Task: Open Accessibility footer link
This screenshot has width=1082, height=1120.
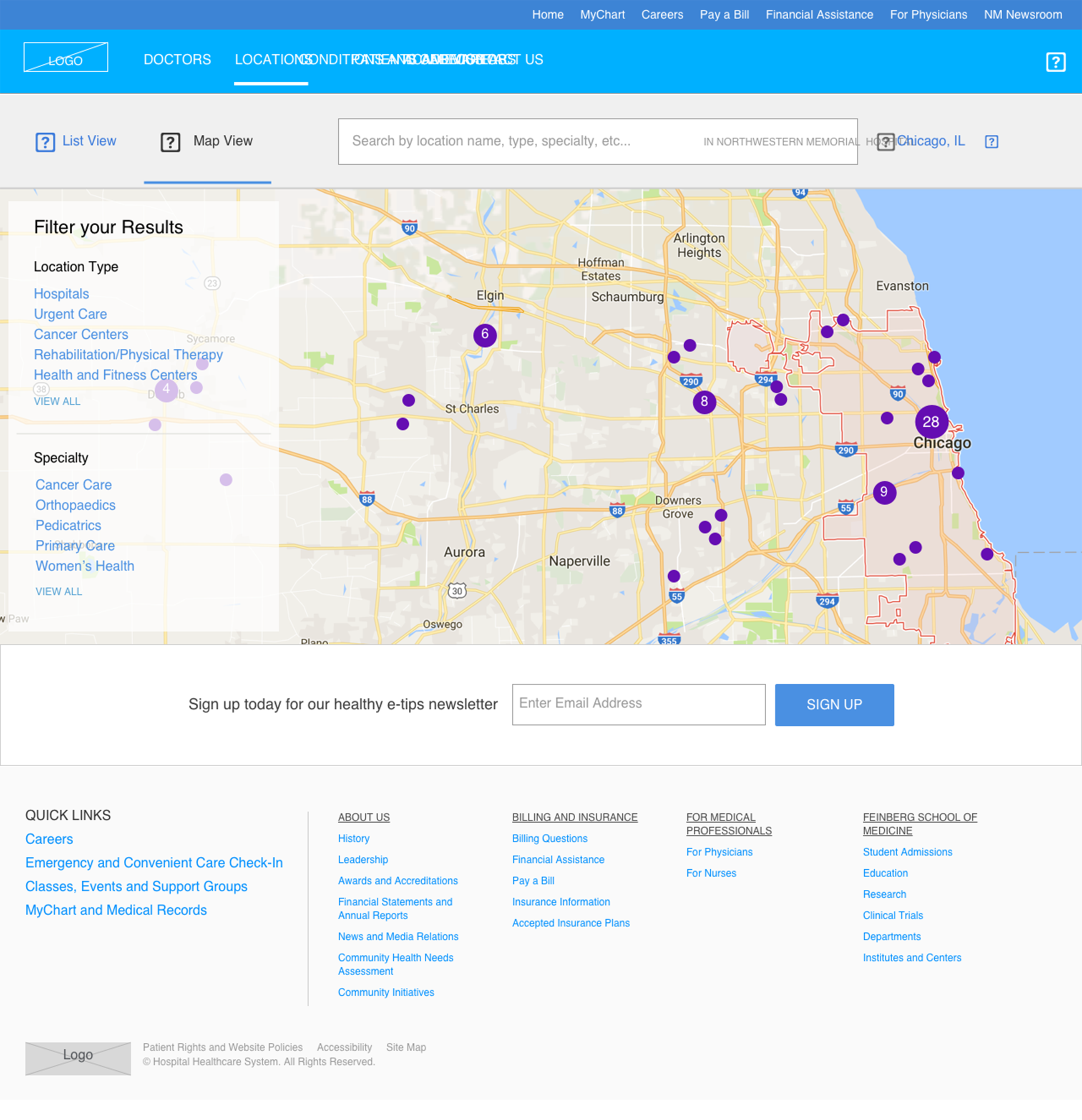Action: click(x=345, y=1047)
